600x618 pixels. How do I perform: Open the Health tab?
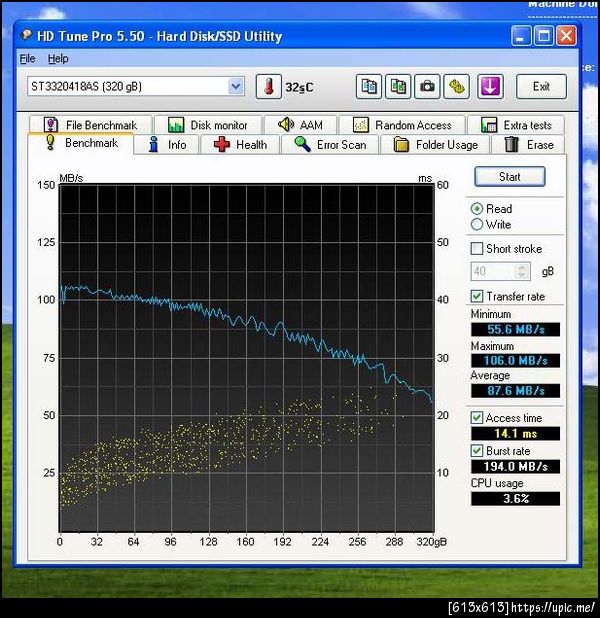pyautogui.click(x=240, y=145)
